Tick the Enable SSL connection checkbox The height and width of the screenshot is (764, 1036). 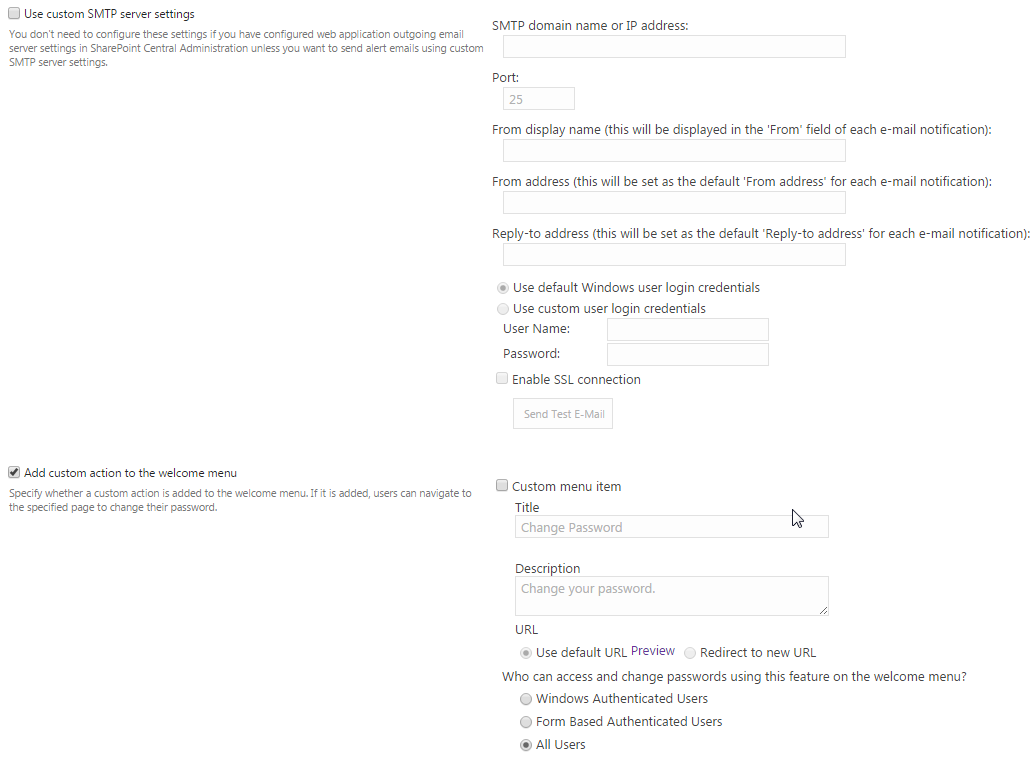(502, 380)
